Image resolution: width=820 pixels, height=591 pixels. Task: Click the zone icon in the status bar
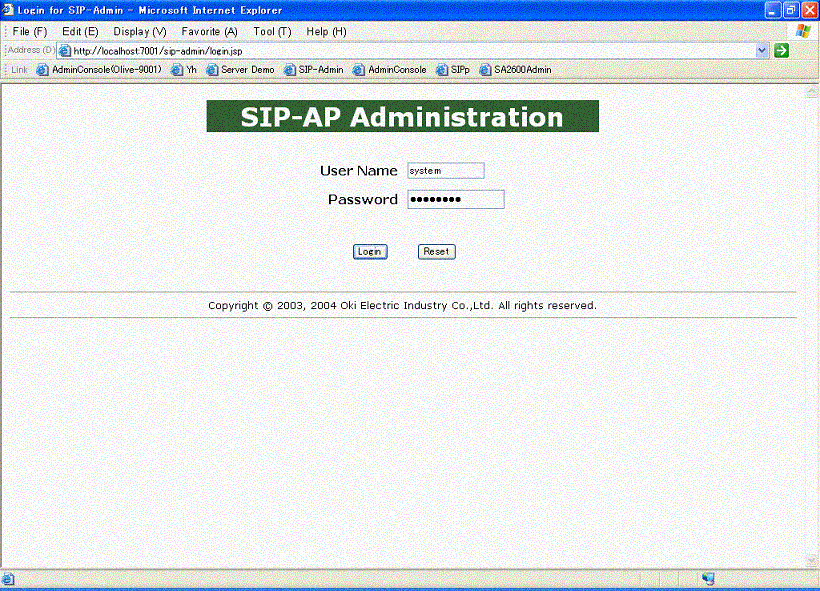click(708, 578)
